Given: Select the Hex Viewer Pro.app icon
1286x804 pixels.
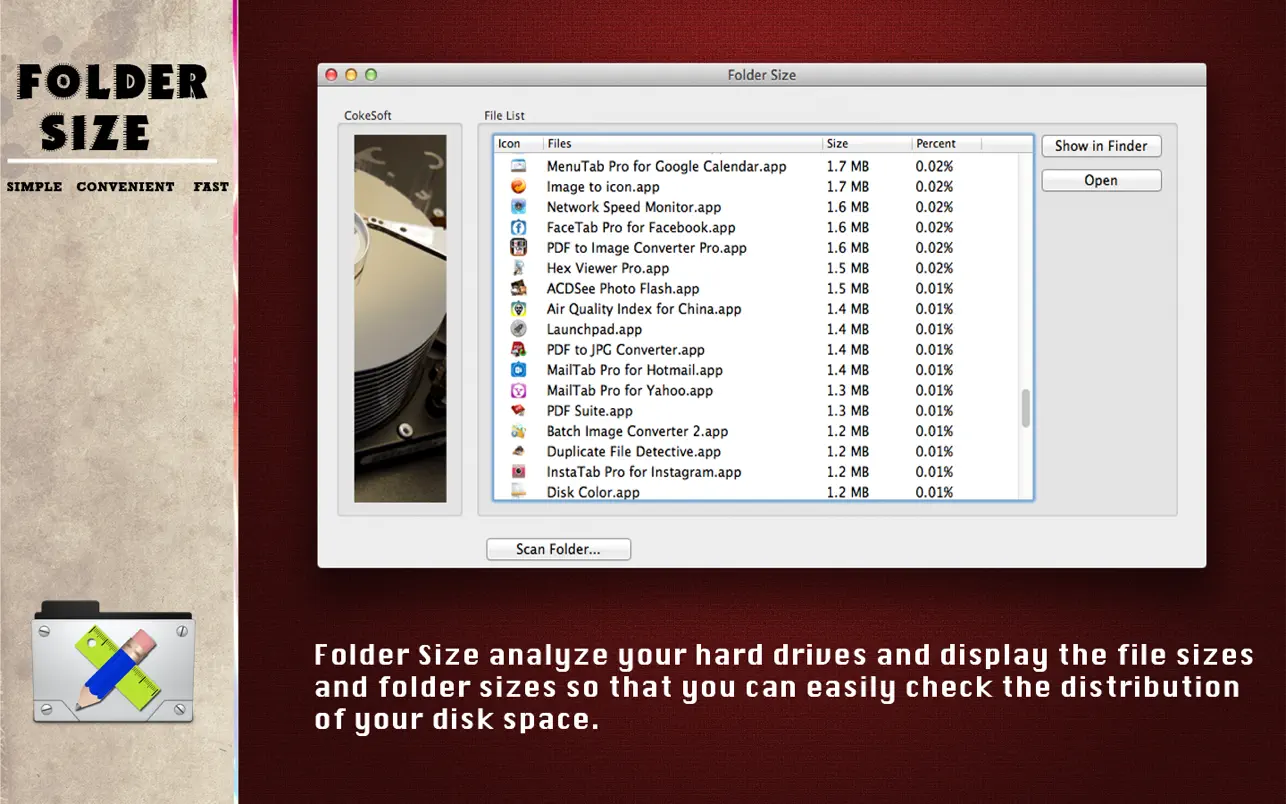Looking at the screenshot, I should click(519, 268).
